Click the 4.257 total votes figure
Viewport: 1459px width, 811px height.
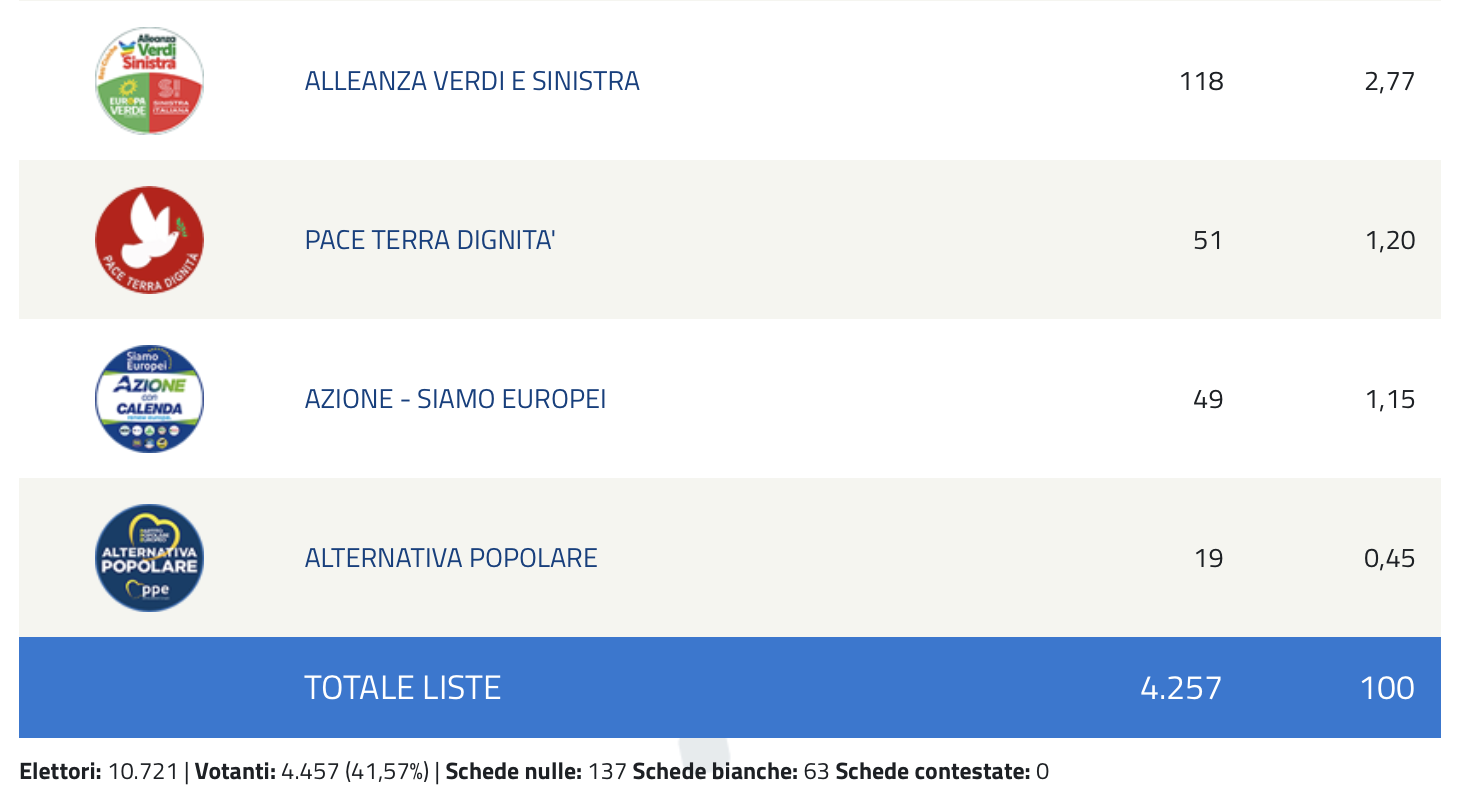click(x=1181, y=688)
